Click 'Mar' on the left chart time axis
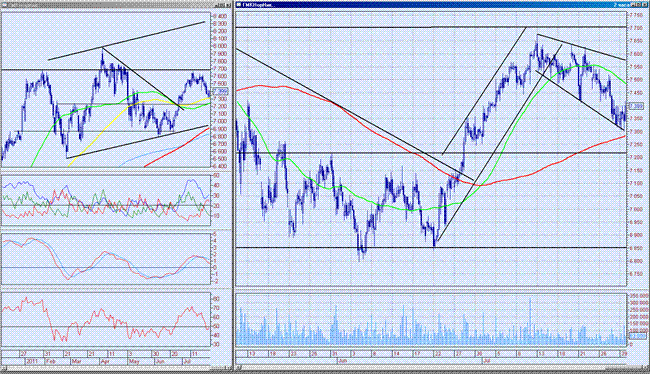The image size is (650, 374). point(76,361)
